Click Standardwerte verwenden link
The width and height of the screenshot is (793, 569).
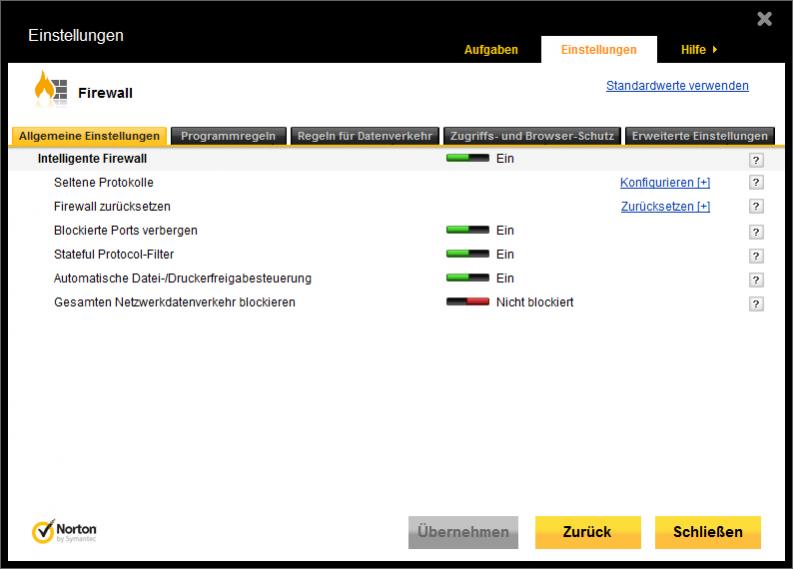tap(677, 86)
